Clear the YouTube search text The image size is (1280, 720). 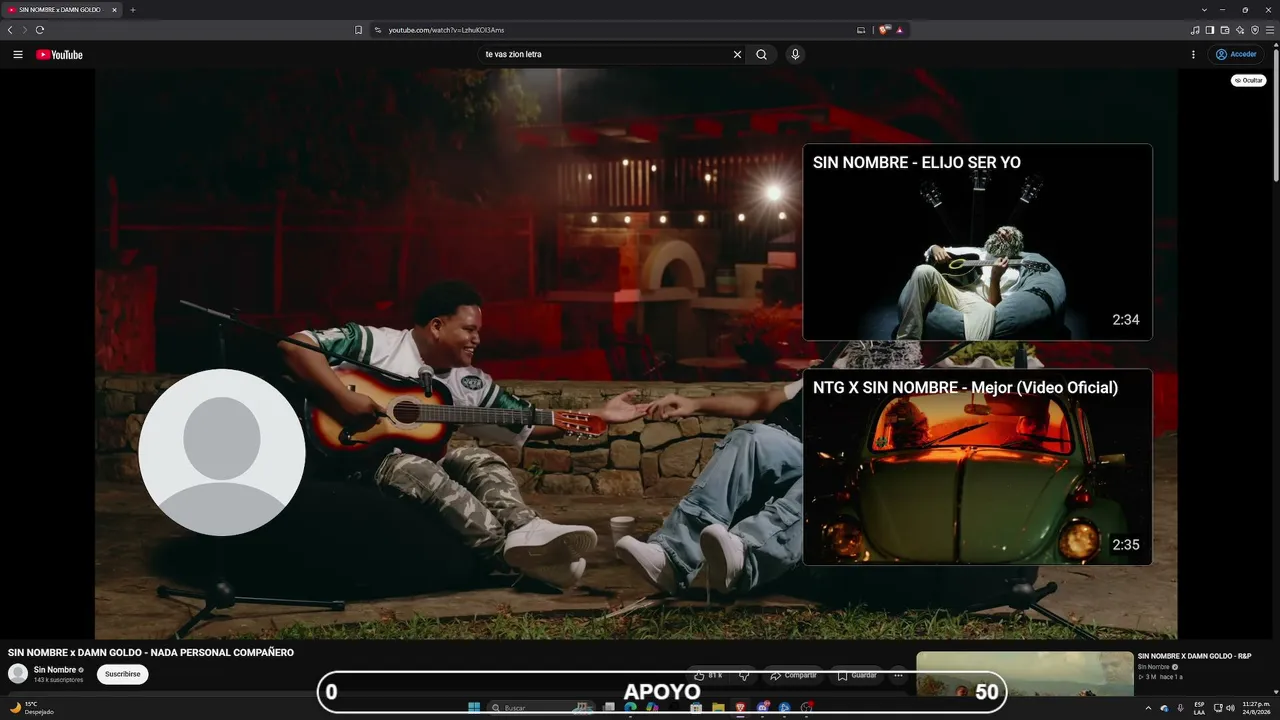point(738,55)
